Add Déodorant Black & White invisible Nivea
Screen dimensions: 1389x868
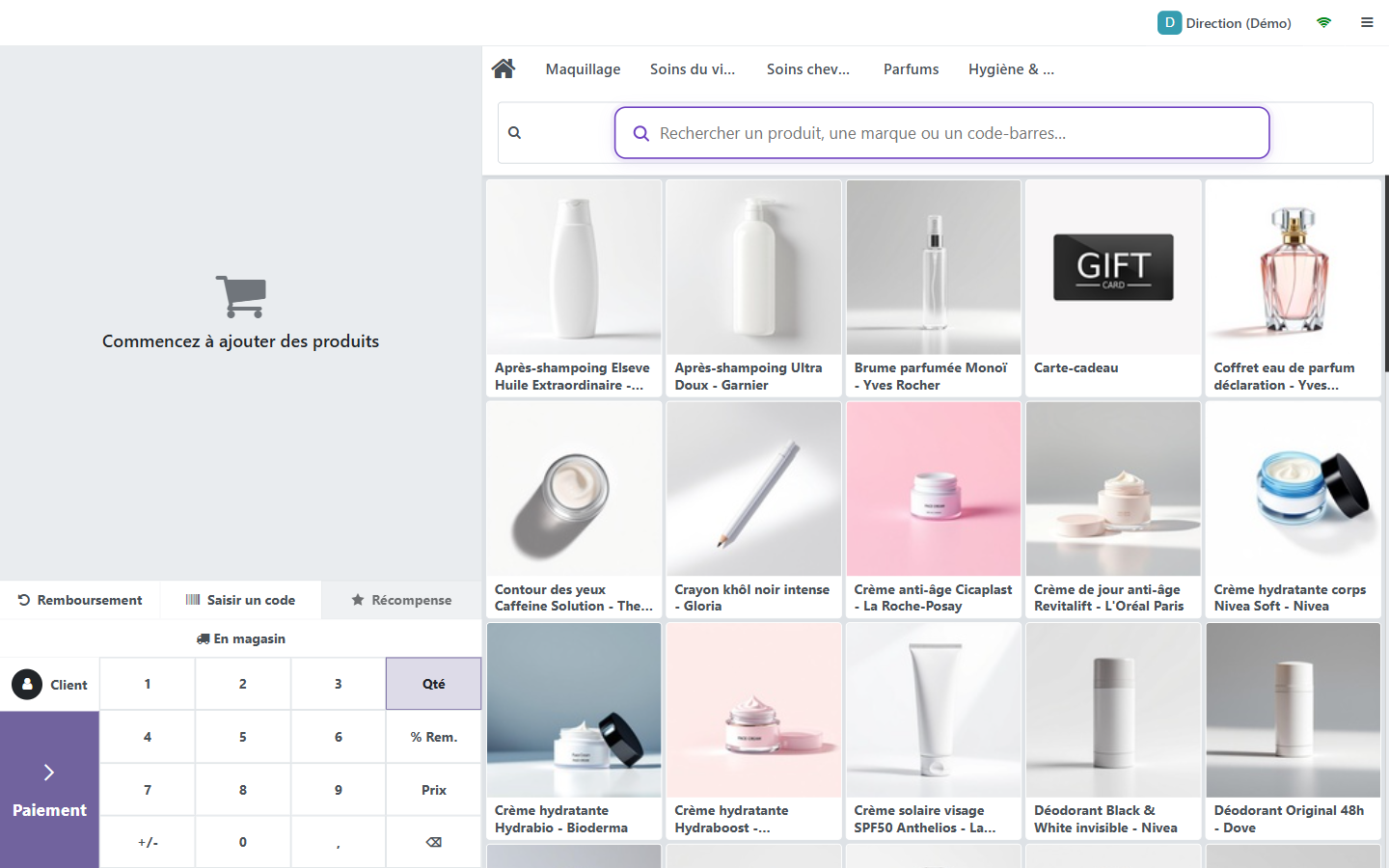pyautogui.click(x=1113, y=731)
